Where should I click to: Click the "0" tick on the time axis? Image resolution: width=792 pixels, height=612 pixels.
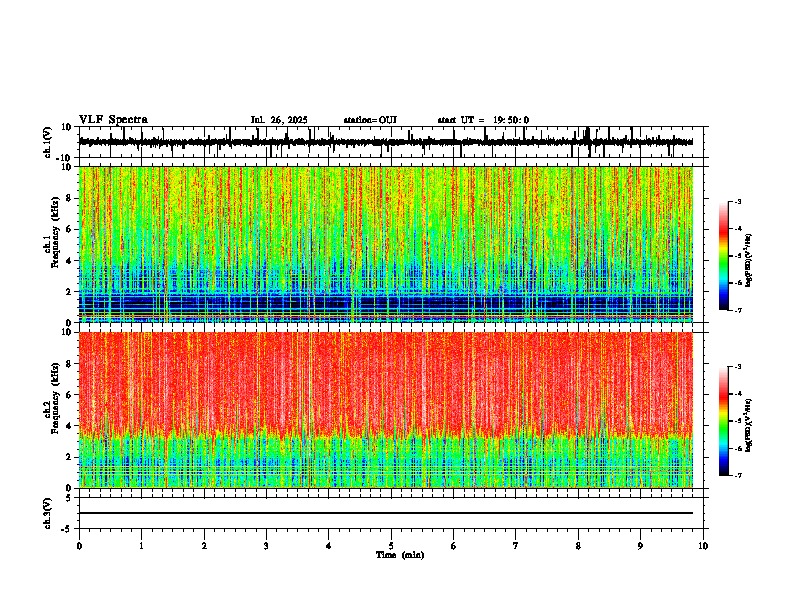[x=79, y=546]
